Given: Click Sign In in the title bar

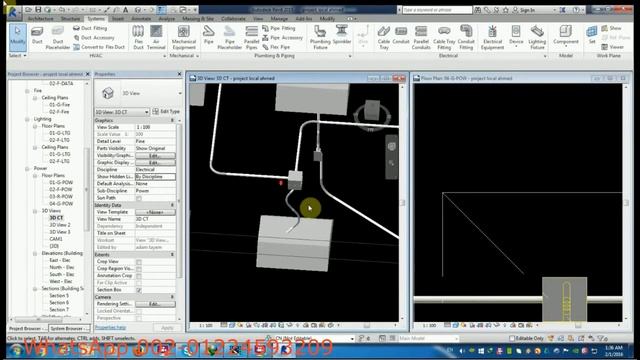Looking at the screenshot, I should 524,10.
